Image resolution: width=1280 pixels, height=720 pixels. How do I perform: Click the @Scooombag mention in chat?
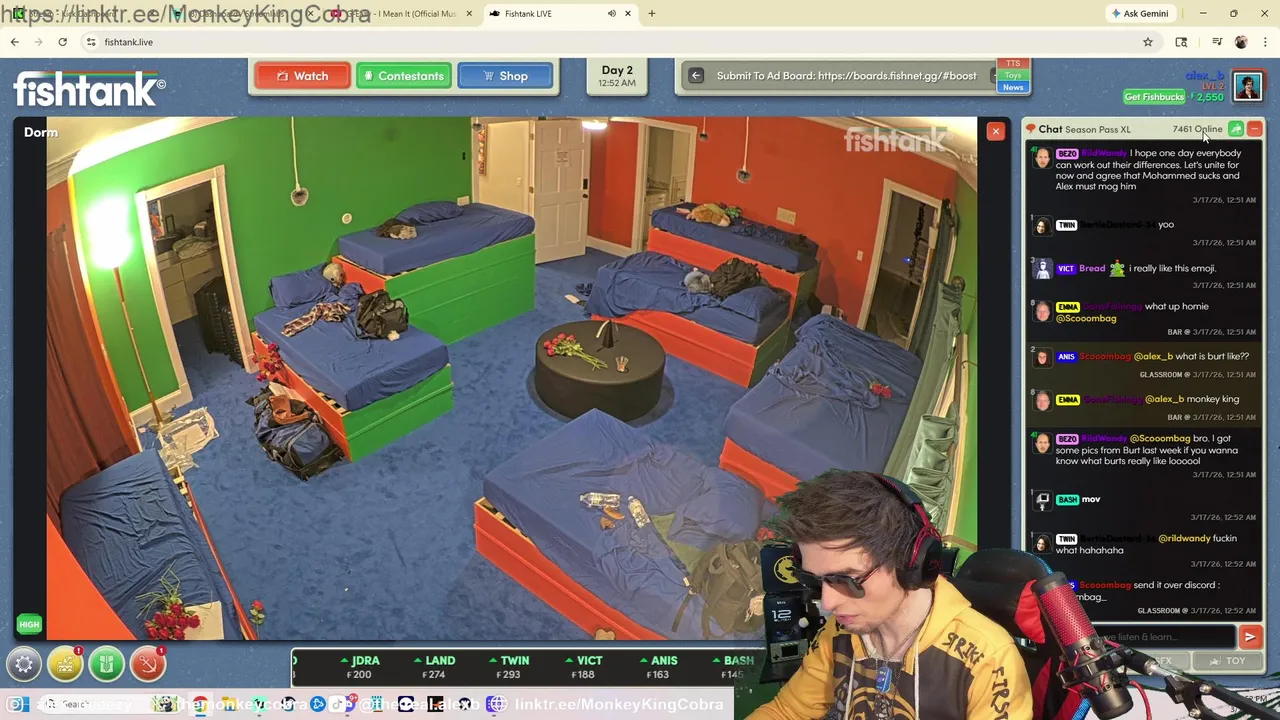coord(1086,318)
